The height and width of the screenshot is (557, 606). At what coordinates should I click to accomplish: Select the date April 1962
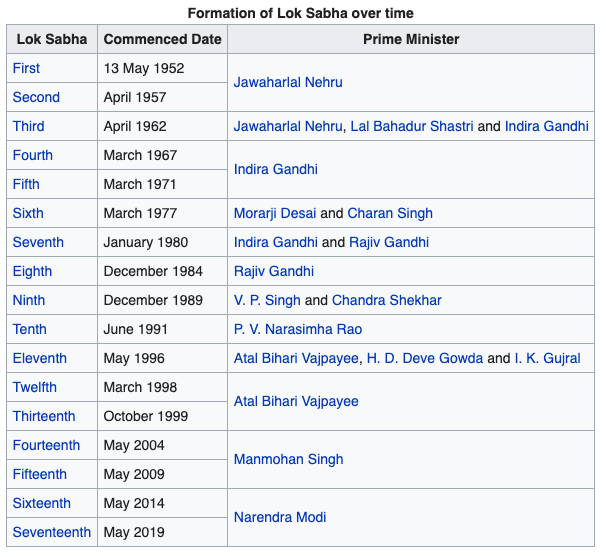click(135, 126)
